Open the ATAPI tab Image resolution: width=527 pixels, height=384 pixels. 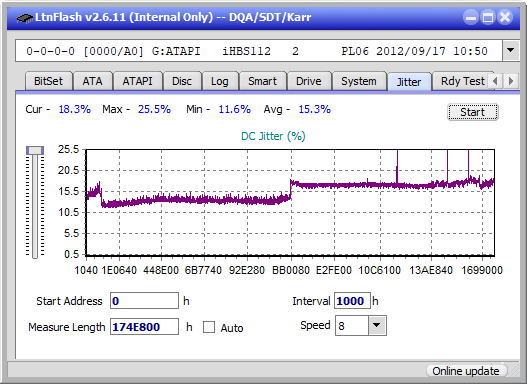(137, 81)
